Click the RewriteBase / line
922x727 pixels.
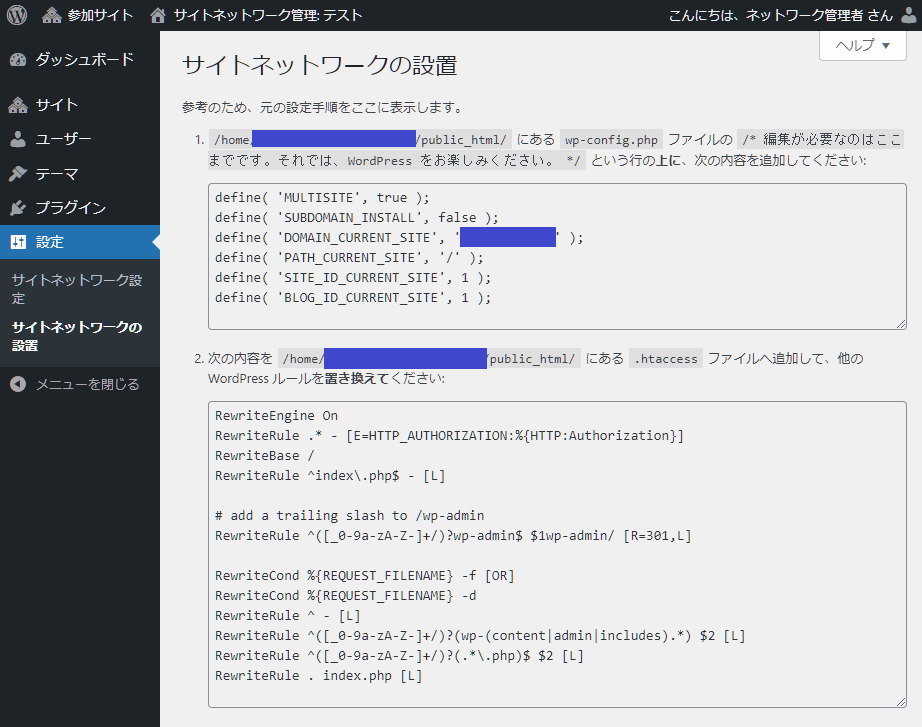point(265,456)
